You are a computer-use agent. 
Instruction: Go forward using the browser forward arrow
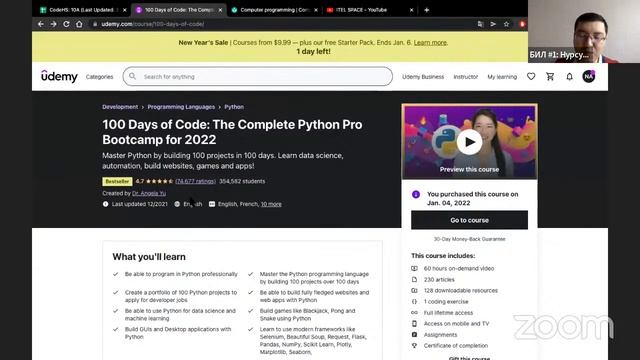(53, 24)
